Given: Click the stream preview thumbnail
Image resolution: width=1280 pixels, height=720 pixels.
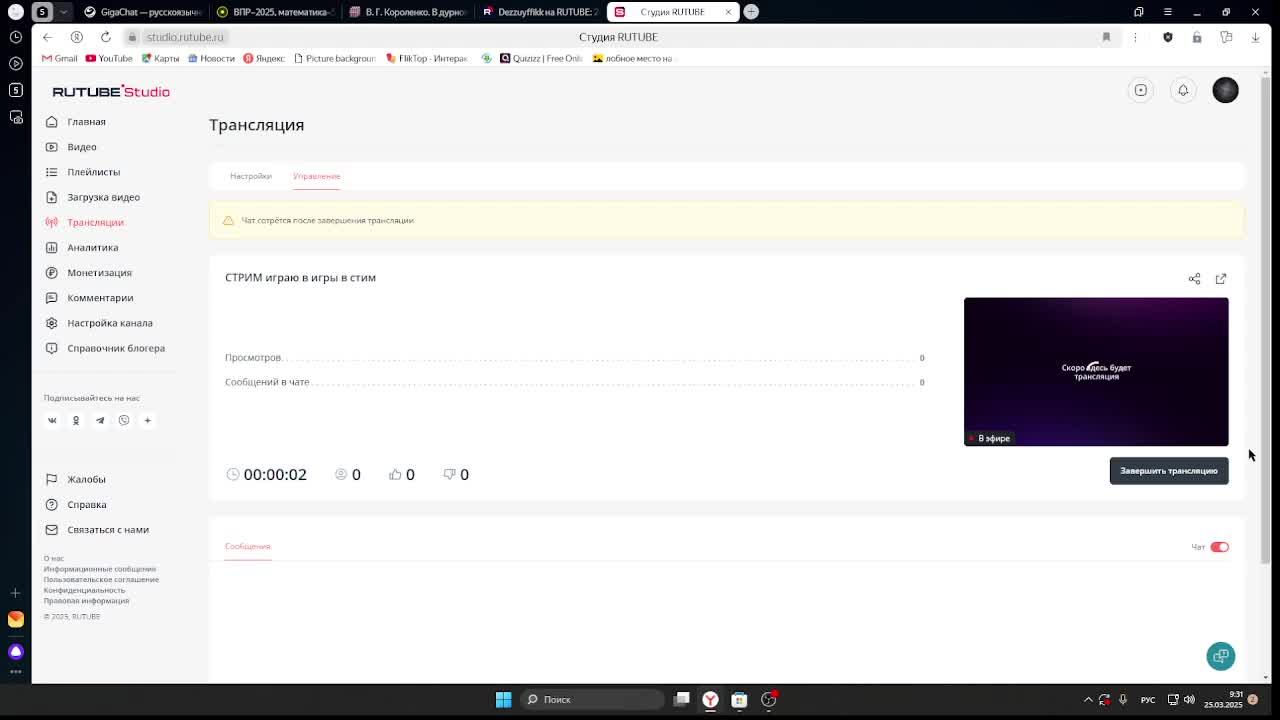Looking at the screenshot, I should point(1096,372).
